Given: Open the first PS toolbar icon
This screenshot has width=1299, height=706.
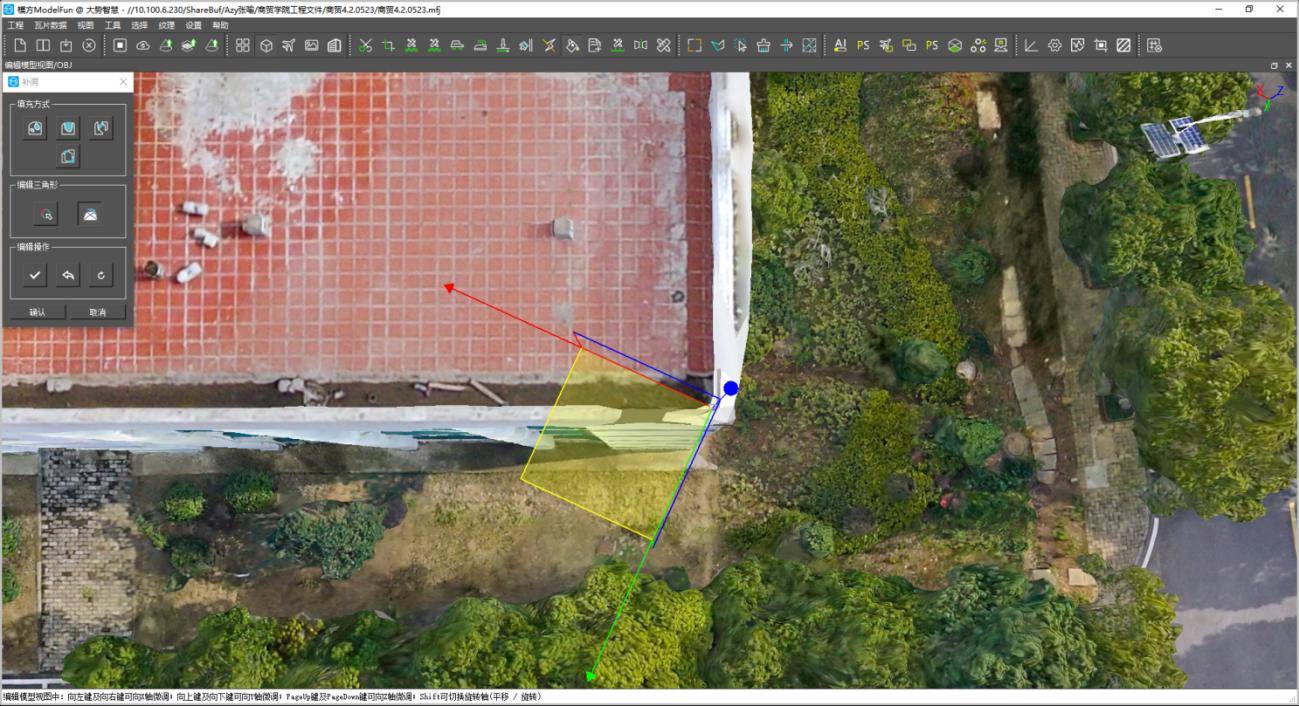Looking at the screenshot, I should tap(862, 45).
